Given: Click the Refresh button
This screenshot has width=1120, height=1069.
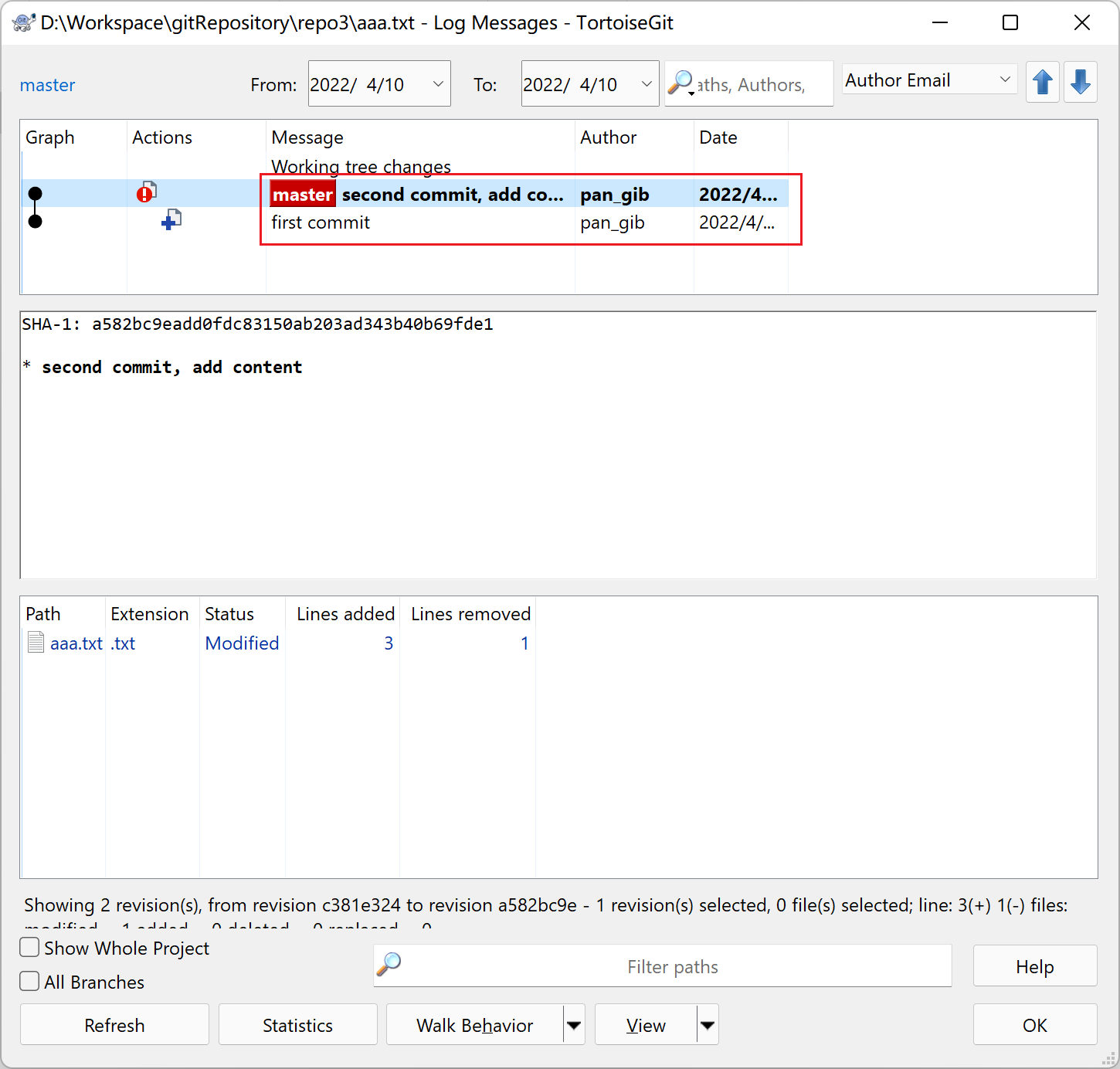Looking at the screenshot, I should tap(114, 1025).
